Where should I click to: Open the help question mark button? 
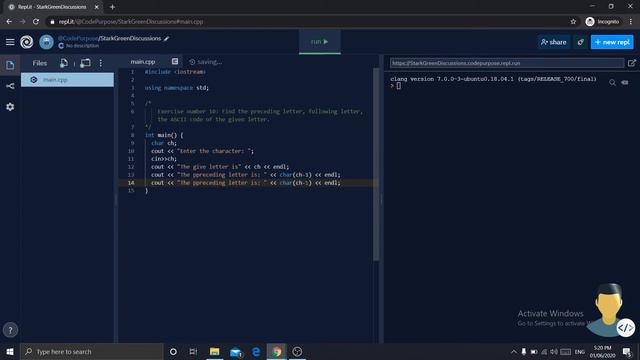point(10,330)
